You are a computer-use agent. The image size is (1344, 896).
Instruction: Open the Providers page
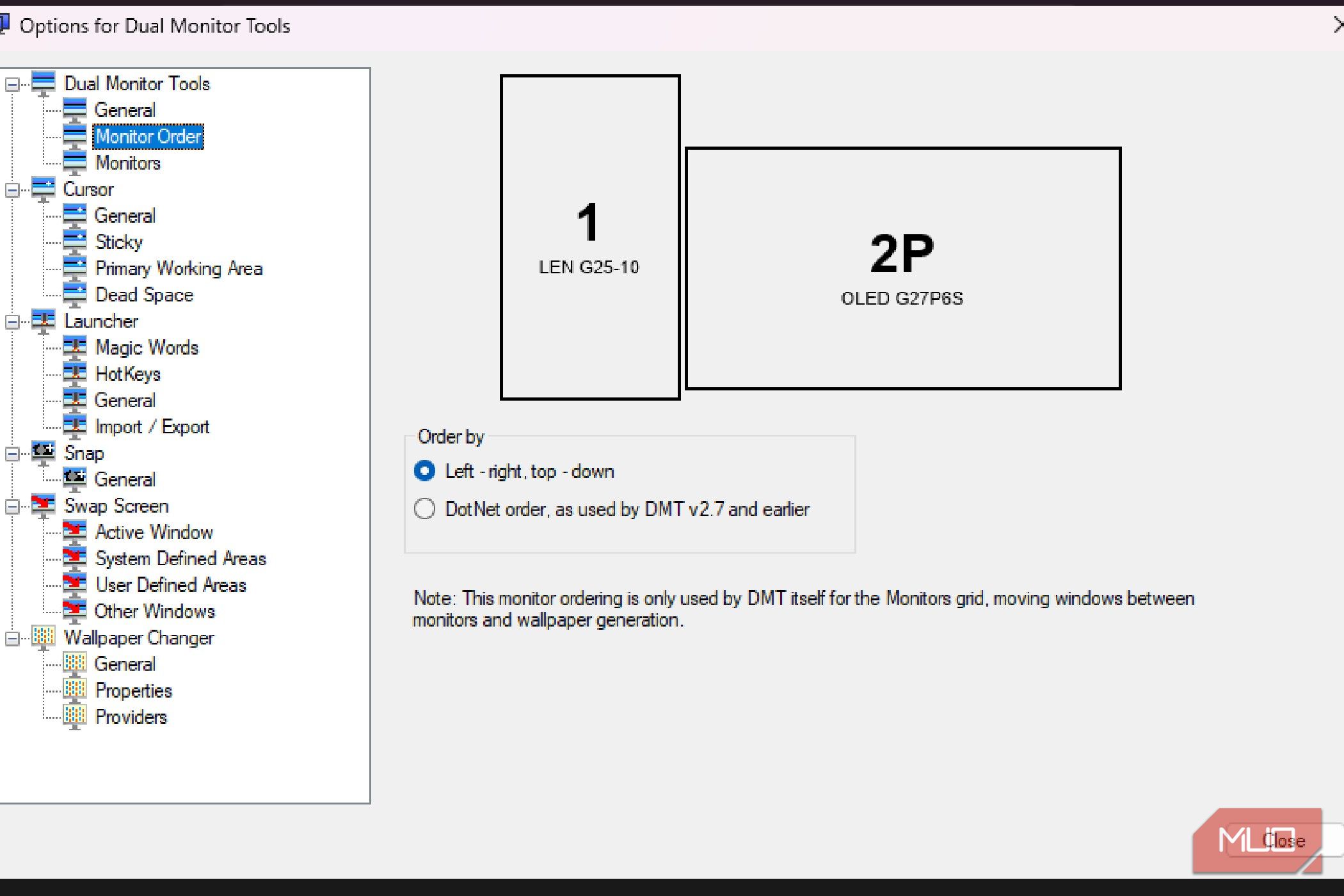131,717
